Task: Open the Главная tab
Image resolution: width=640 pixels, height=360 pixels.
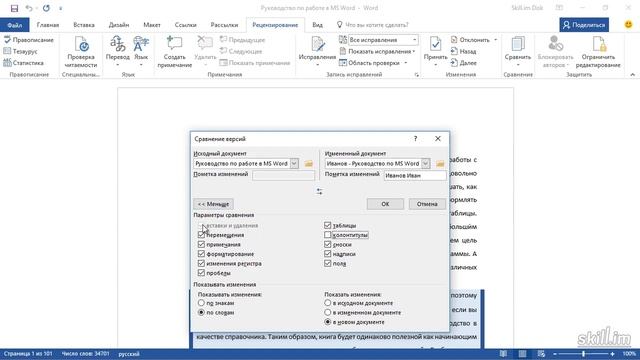Action: (x=48, y=25)
